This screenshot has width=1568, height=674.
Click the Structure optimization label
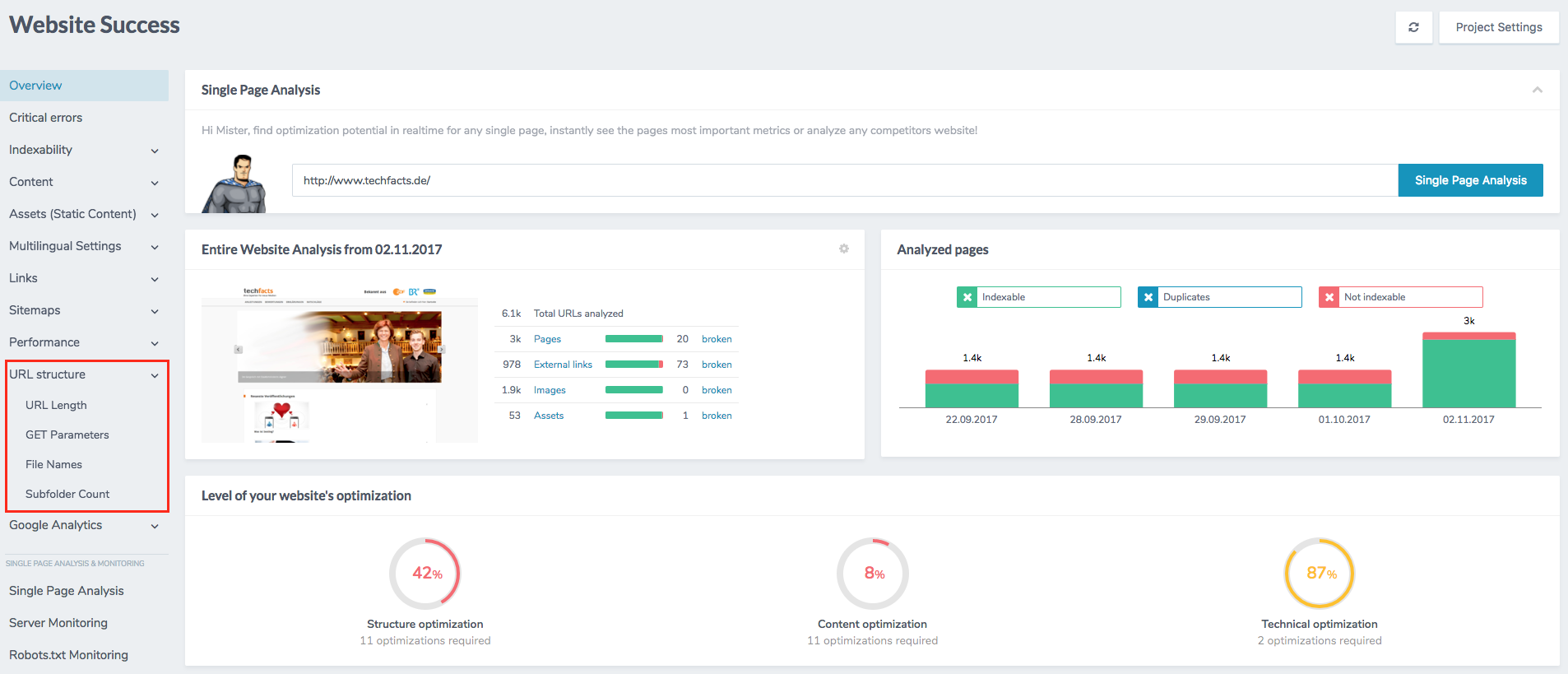[424, 625]
